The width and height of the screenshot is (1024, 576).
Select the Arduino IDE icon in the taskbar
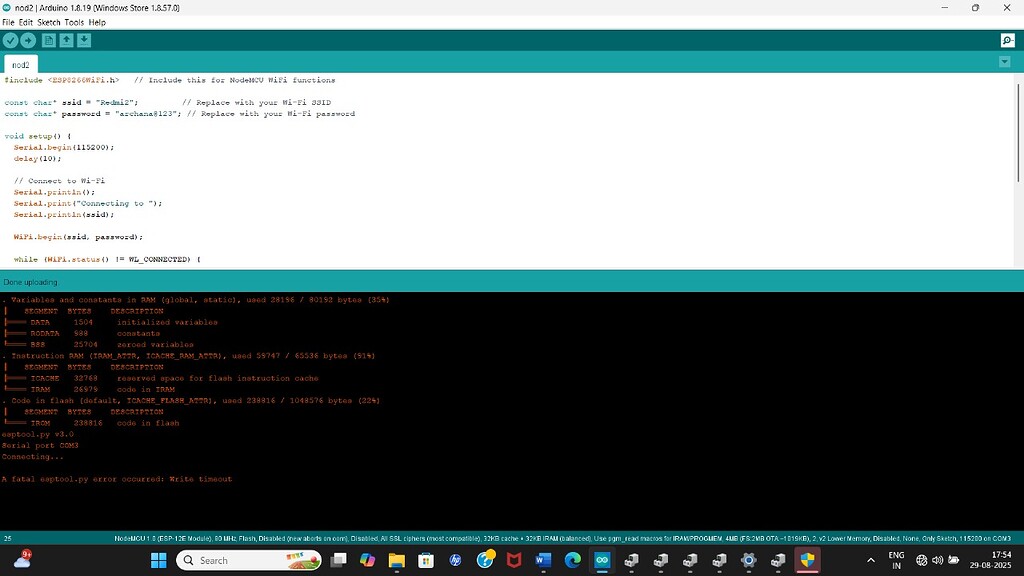click(x=602, y=560)
